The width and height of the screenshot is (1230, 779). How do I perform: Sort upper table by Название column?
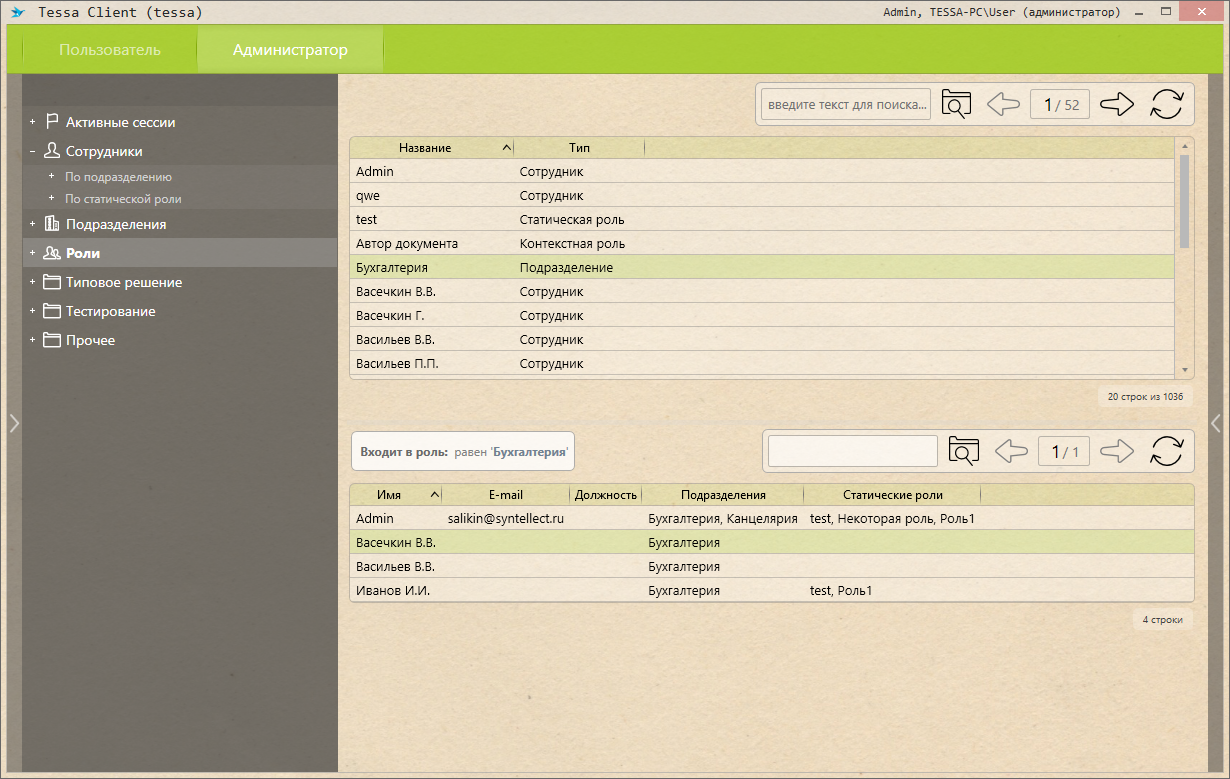pos(431,148)
